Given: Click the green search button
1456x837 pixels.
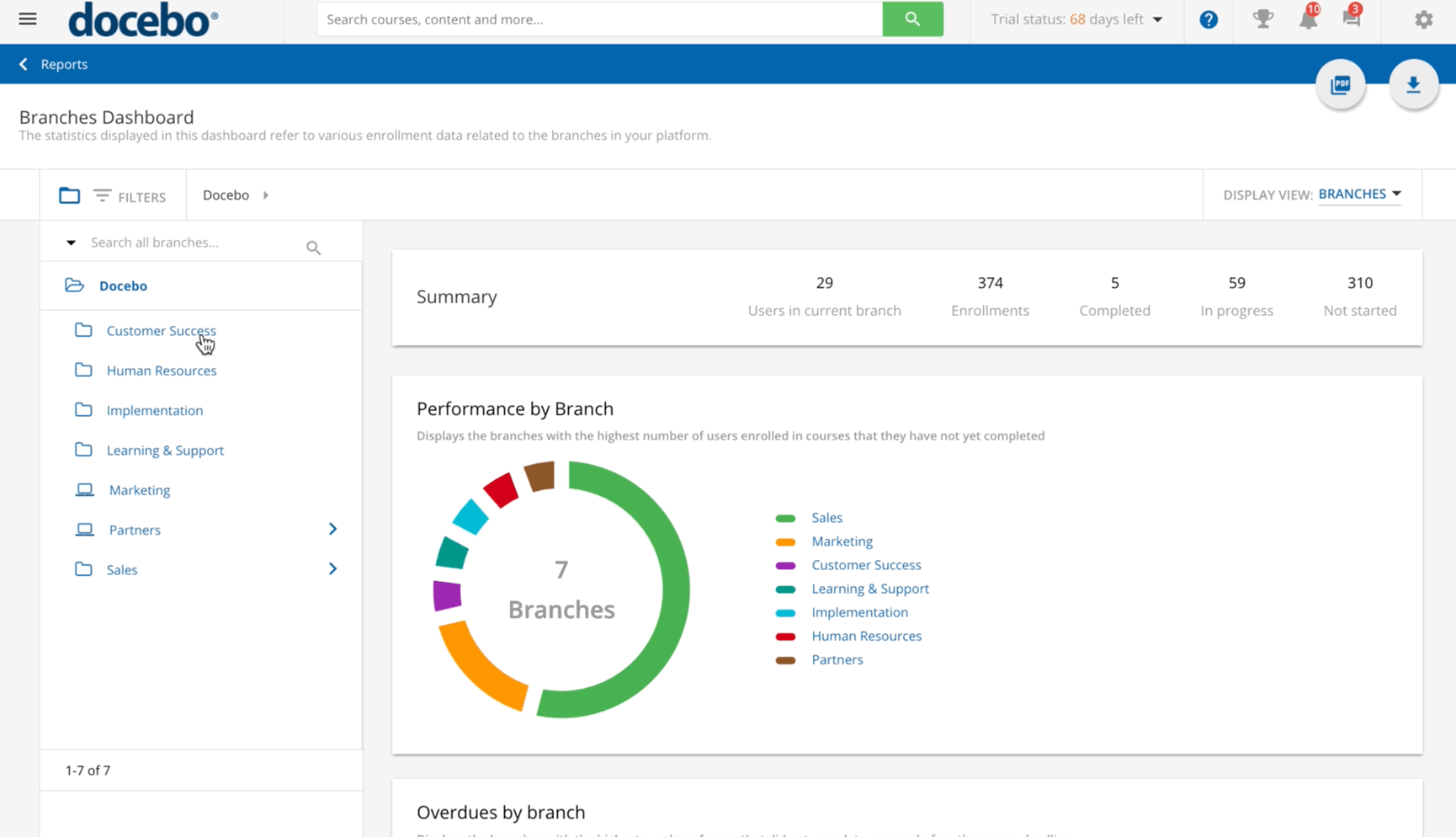Looking at the screenshot, I should pos(912,19).
